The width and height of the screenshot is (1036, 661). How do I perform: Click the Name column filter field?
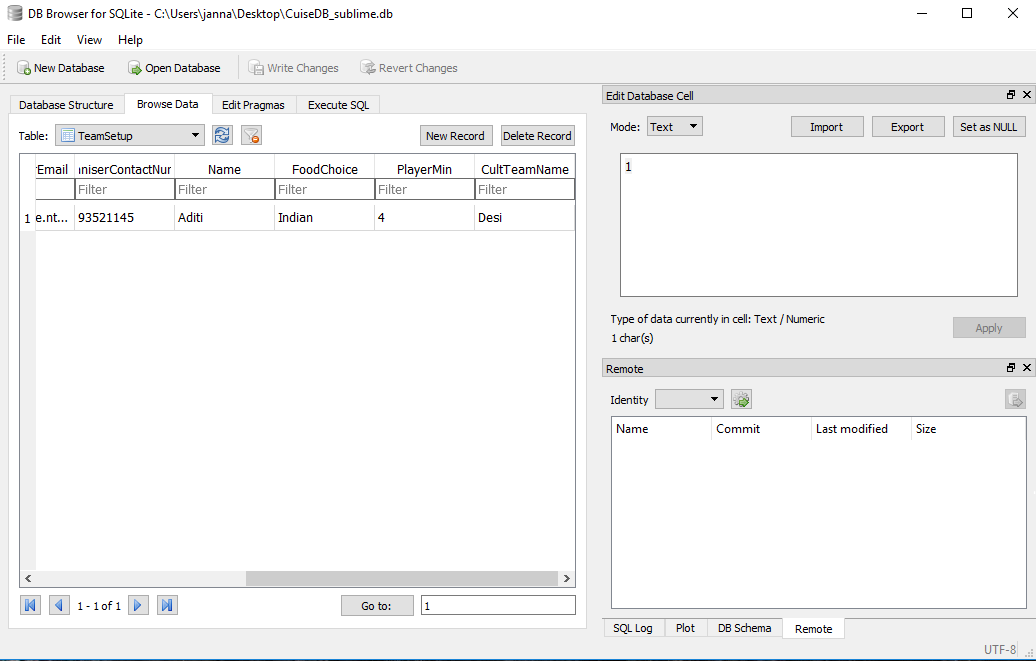[225, 189]
